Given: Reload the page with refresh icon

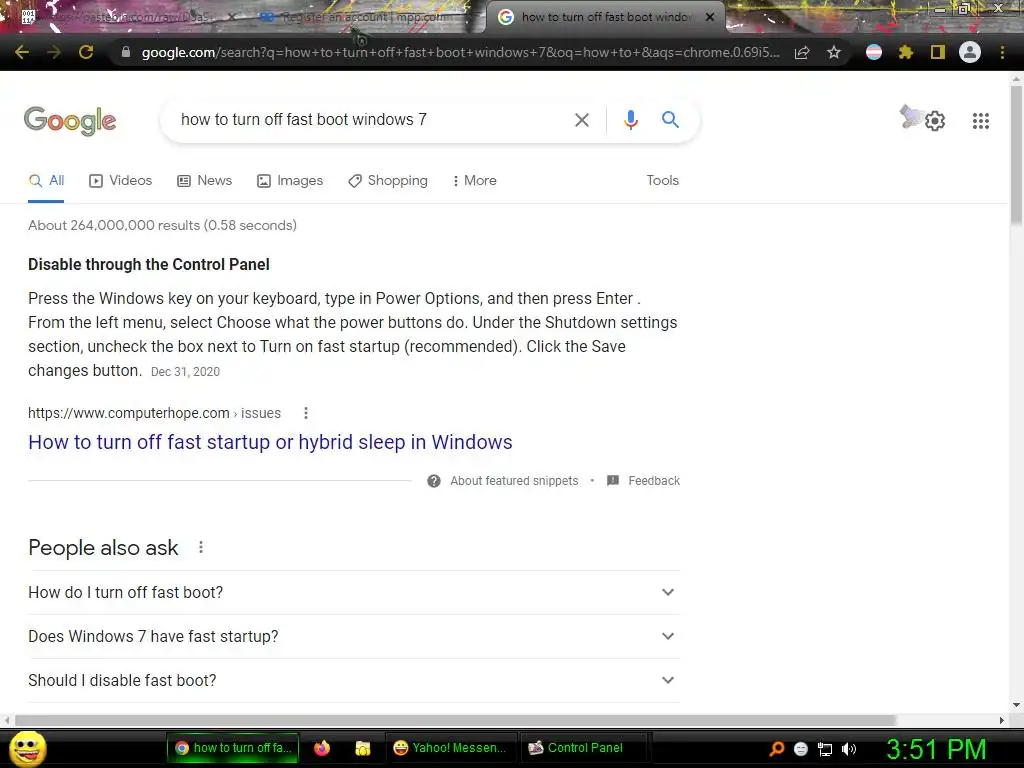Looking at the screenshot, I should 86,52.
